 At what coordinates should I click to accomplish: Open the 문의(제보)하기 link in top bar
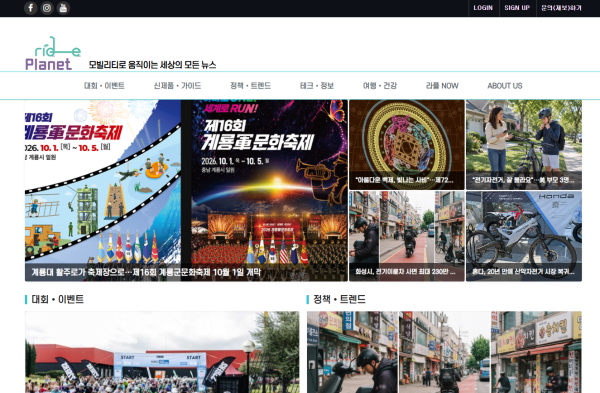561,8
